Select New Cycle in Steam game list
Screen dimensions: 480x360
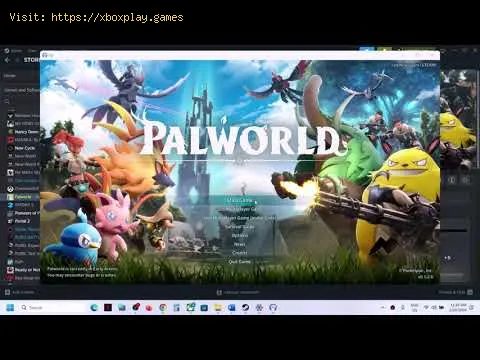(25, 148)
